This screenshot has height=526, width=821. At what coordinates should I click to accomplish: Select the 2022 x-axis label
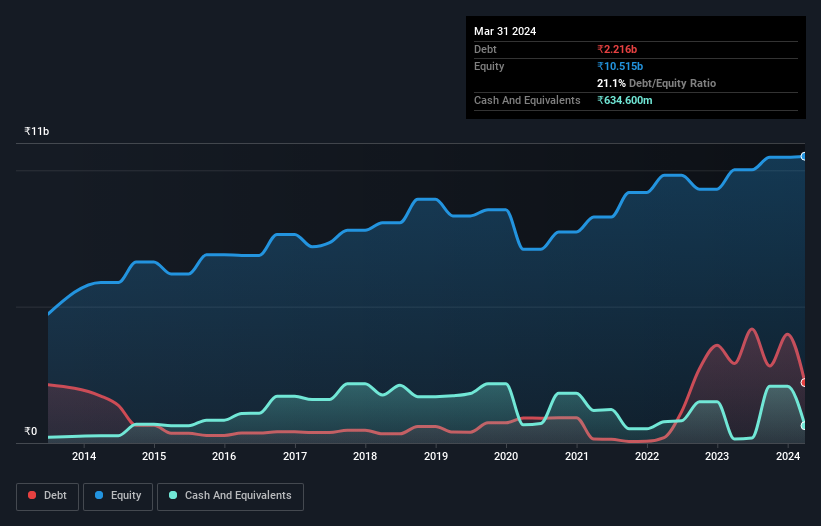click(647, 456)
